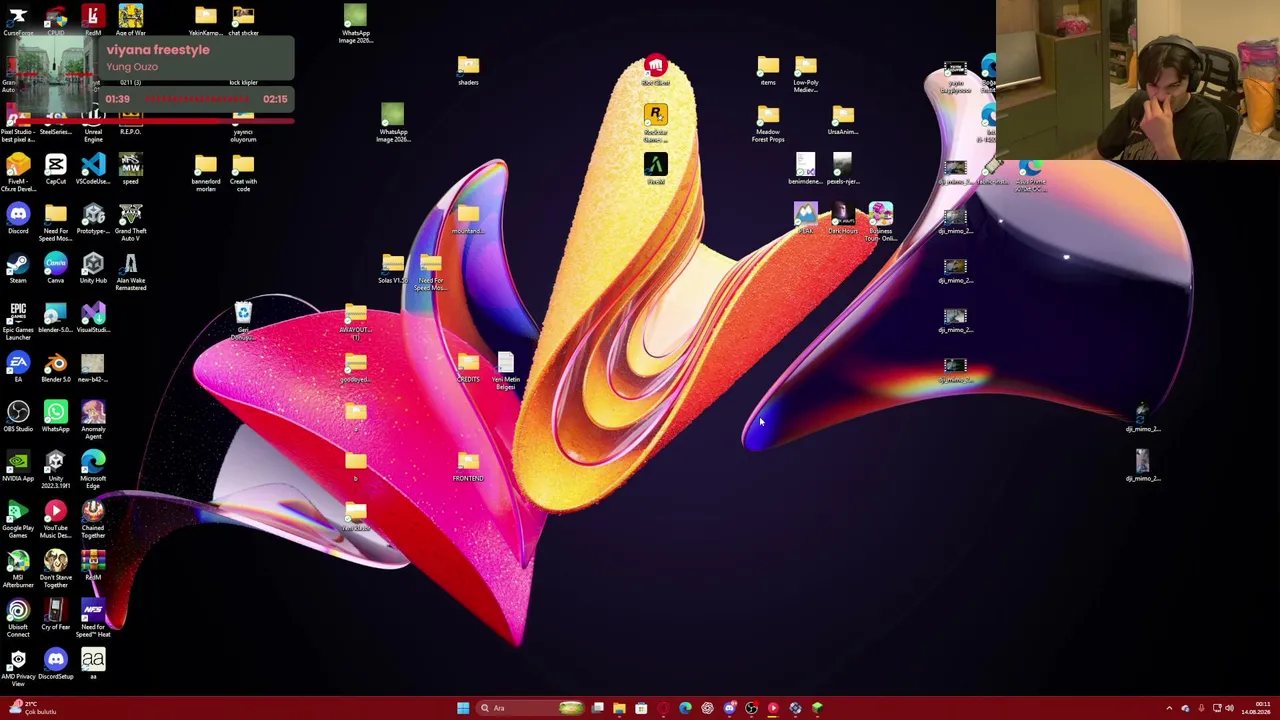Open the Task View taskbar button

coord(597,708)
